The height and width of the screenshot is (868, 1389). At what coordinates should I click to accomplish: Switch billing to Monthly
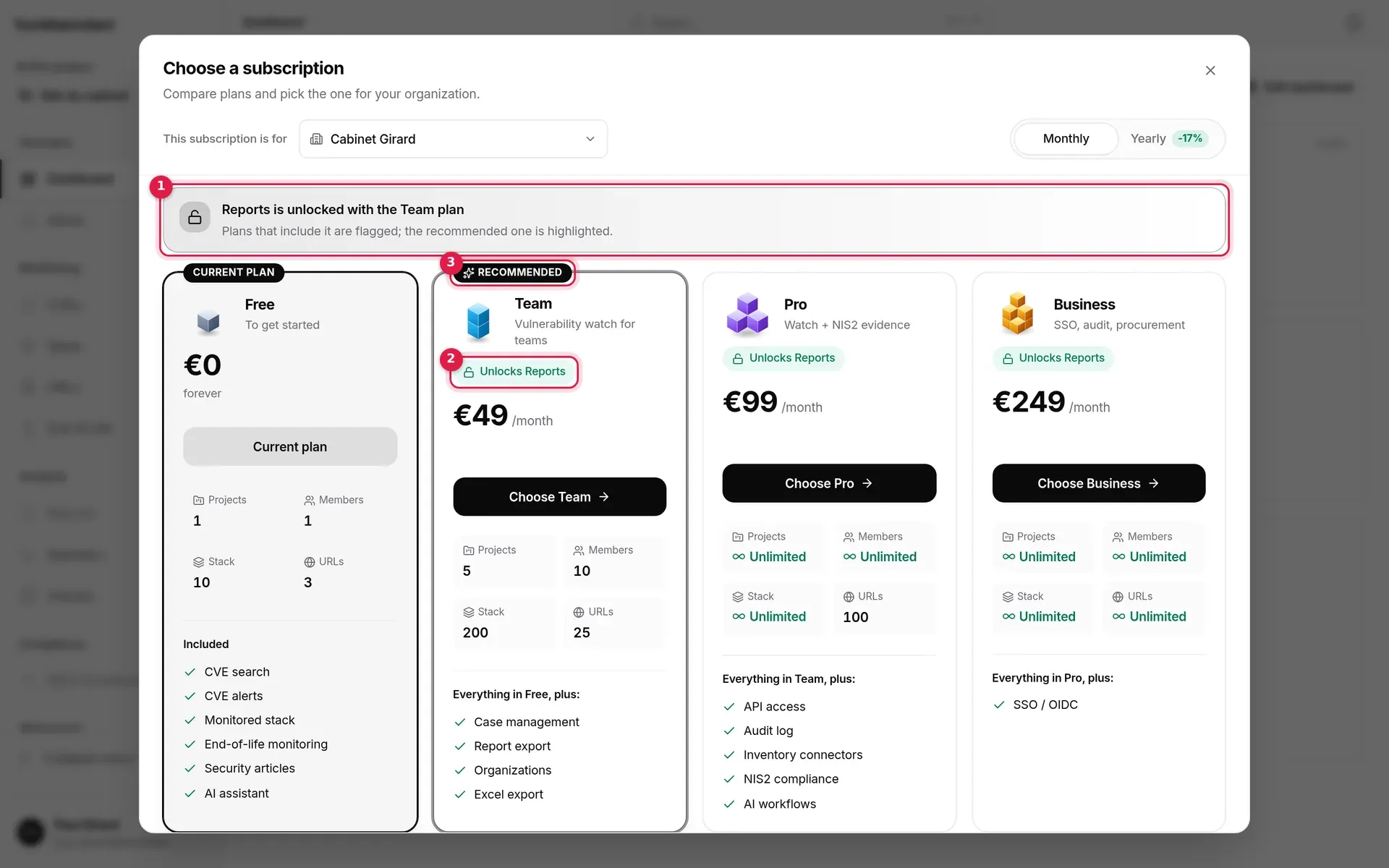point(1066,138)
